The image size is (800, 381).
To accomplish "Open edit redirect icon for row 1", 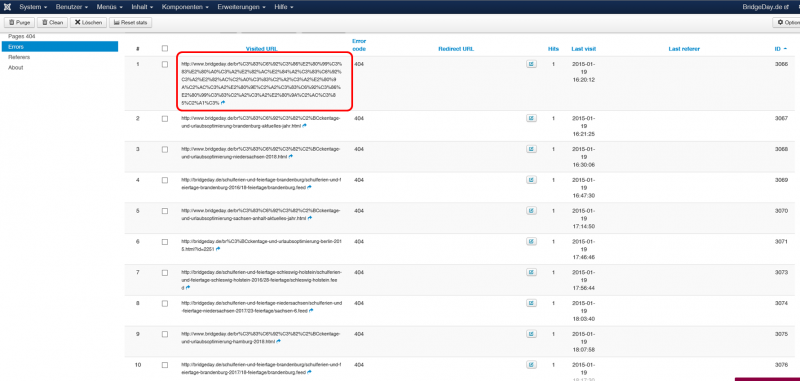I will [531, 65].
